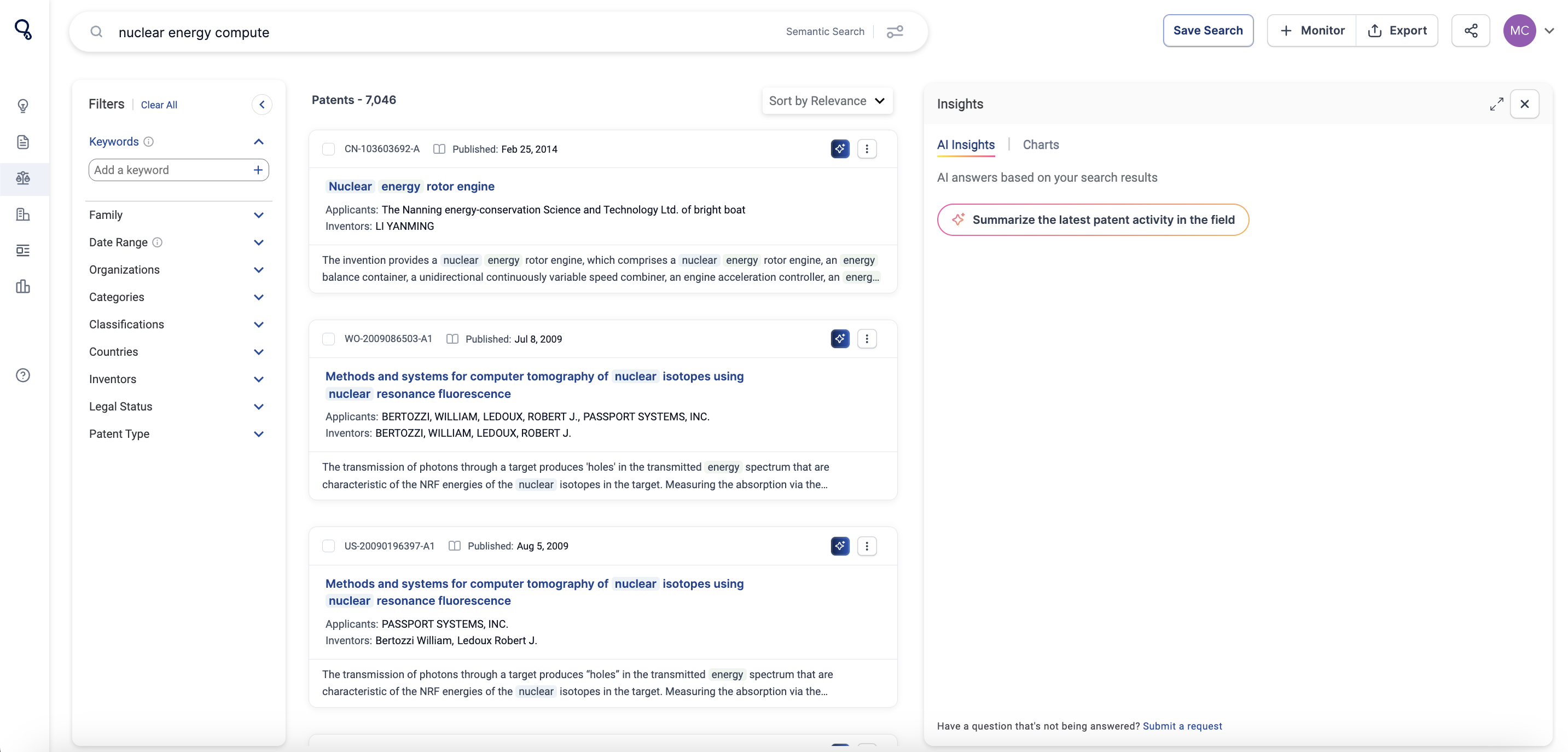Open the documents icon in sidebar
1568x752 pixels.
(23, 142)
